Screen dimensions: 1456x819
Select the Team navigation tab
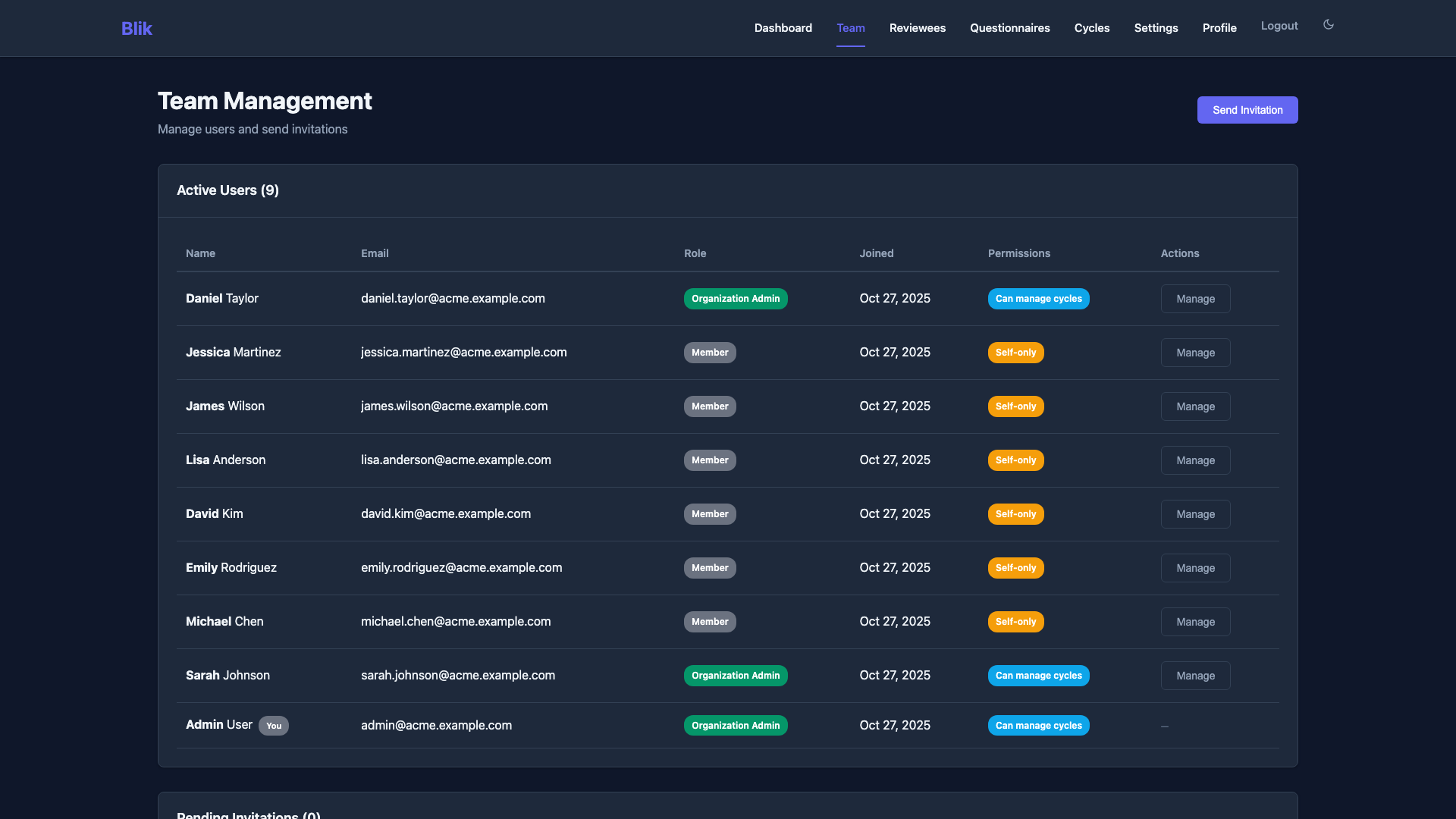coord(851,28)
